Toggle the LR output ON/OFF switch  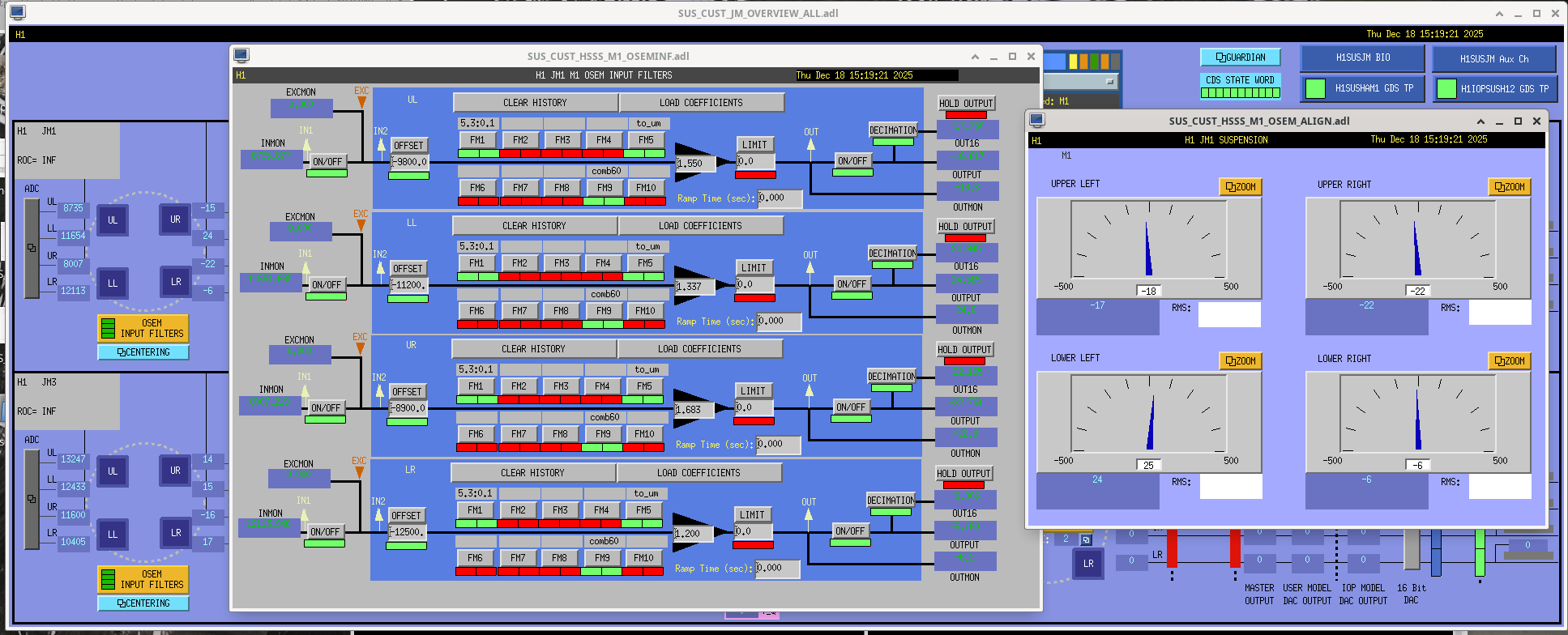[x=850, y=531]
